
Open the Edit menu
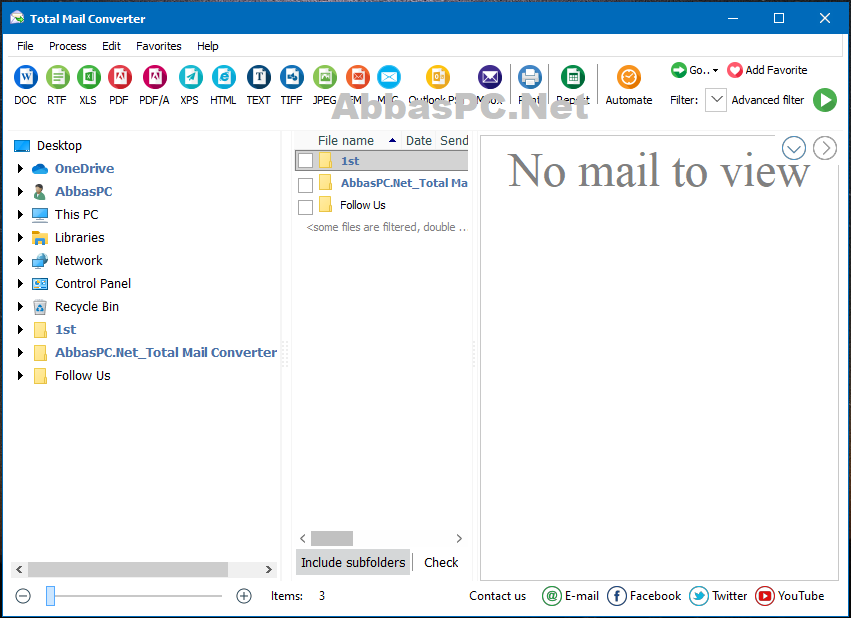111,46
